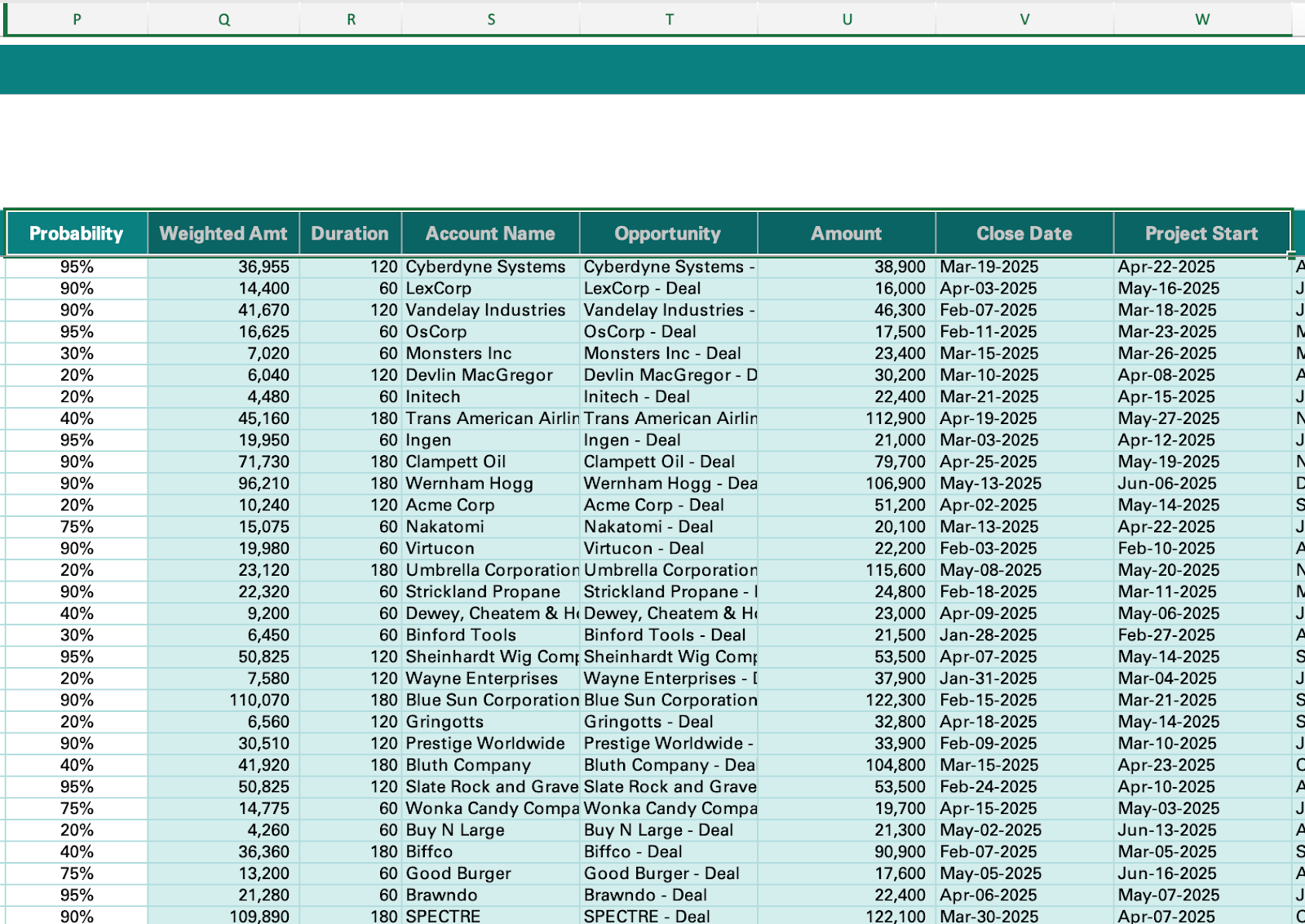Click the Weighted Amt table header

click(x=223, y=233)
